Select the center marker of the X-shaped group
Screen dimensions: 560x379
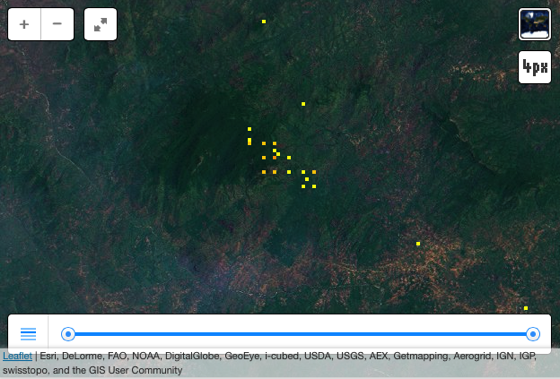307,179
